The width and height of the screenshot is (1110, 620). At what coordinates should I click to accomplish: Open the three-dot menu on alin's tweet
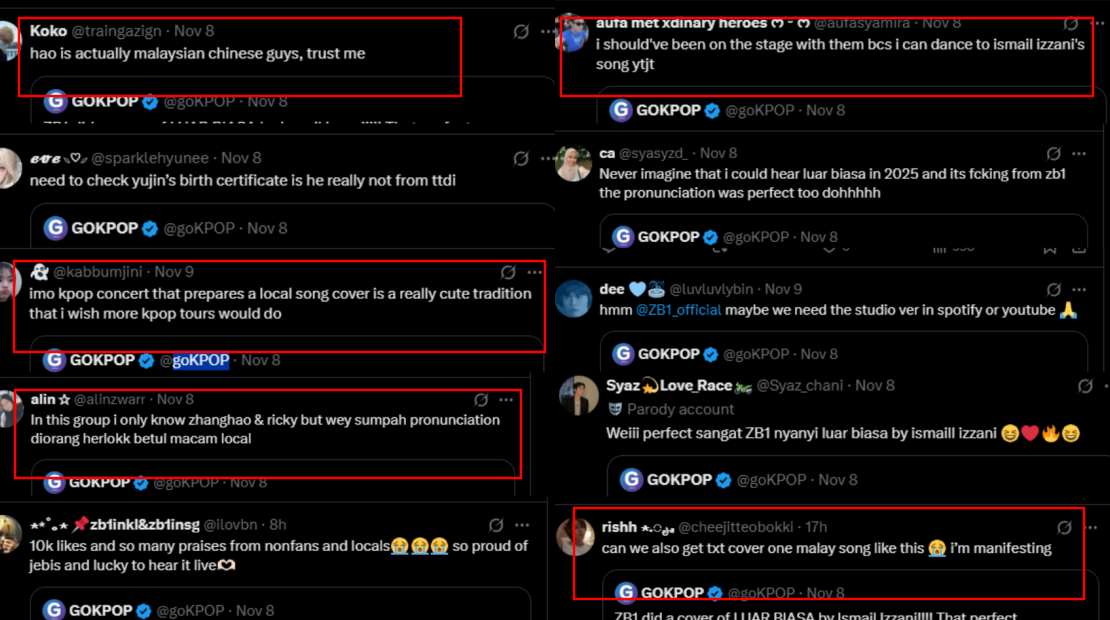507,400
